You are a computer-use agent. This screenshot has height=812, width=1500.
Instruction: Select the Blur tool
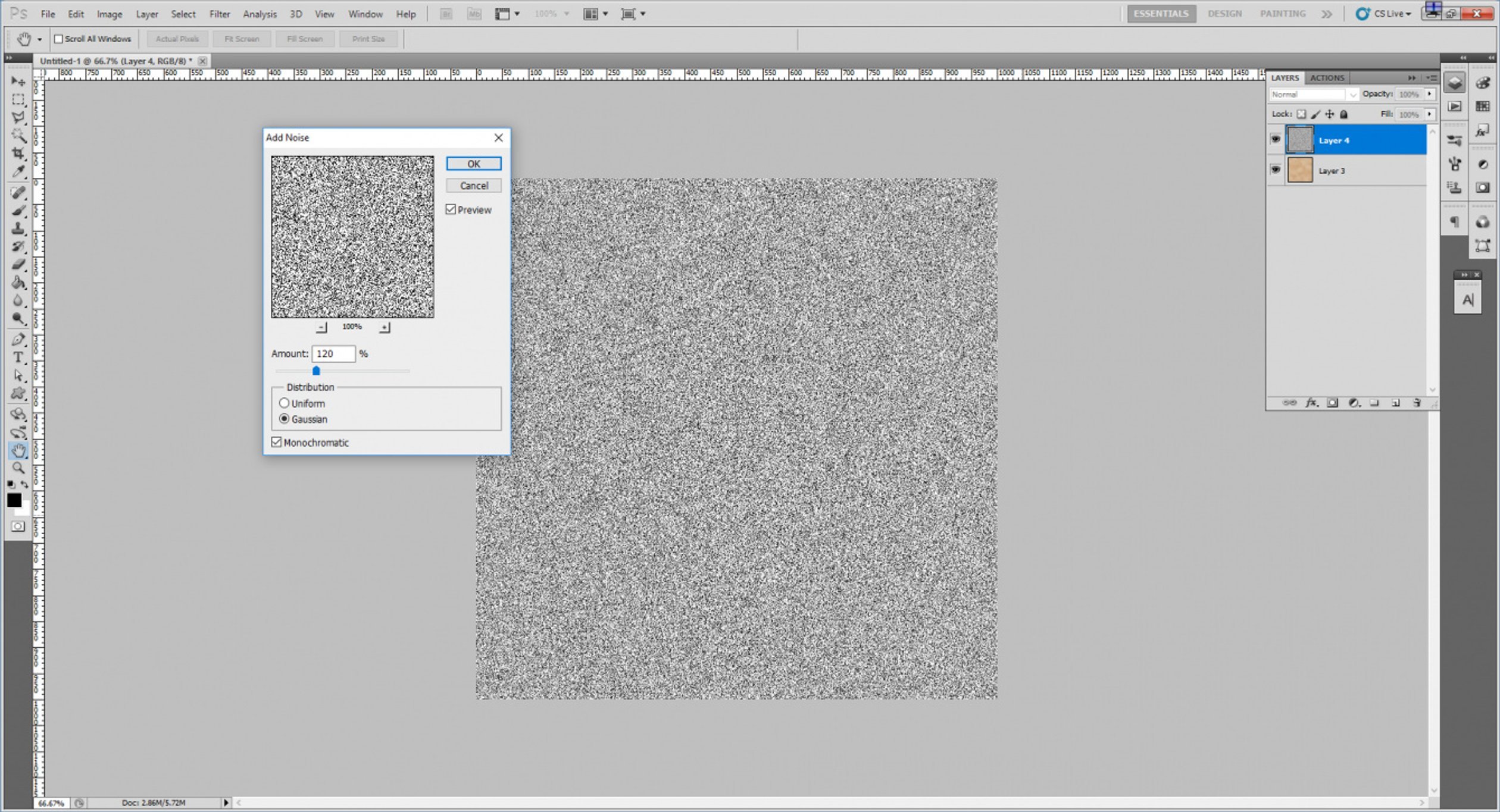pos(18,300)
